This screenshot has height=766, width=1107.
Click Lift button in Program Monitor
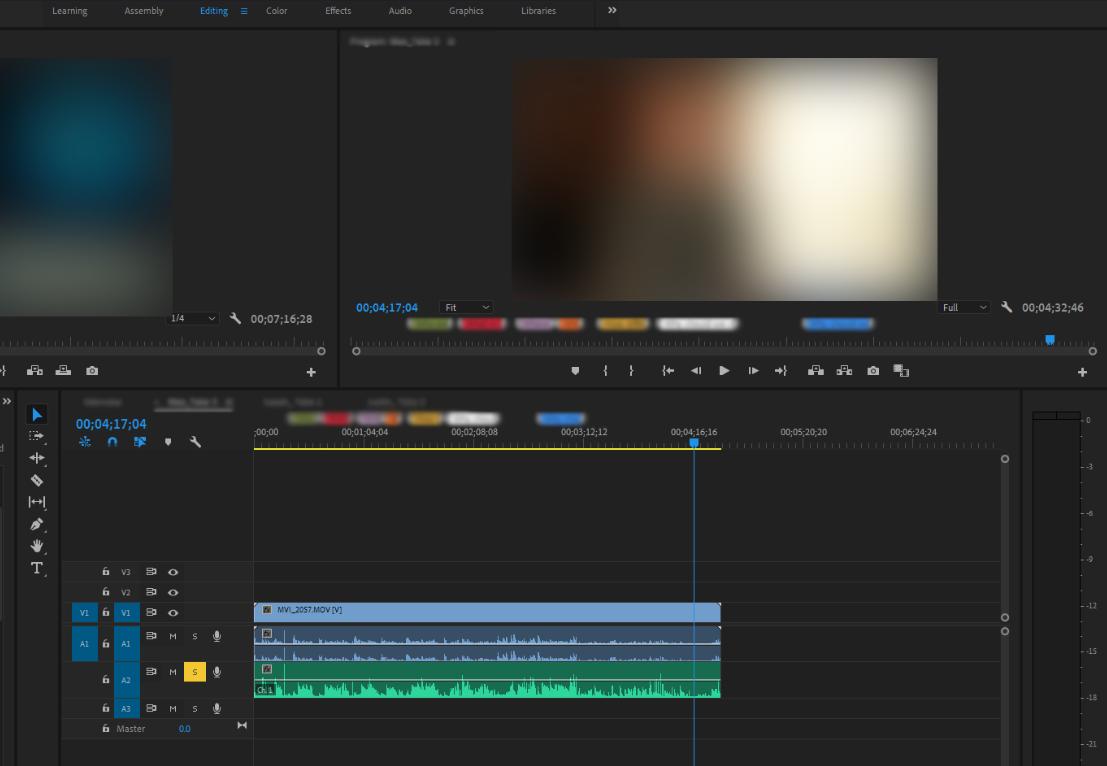816,371
